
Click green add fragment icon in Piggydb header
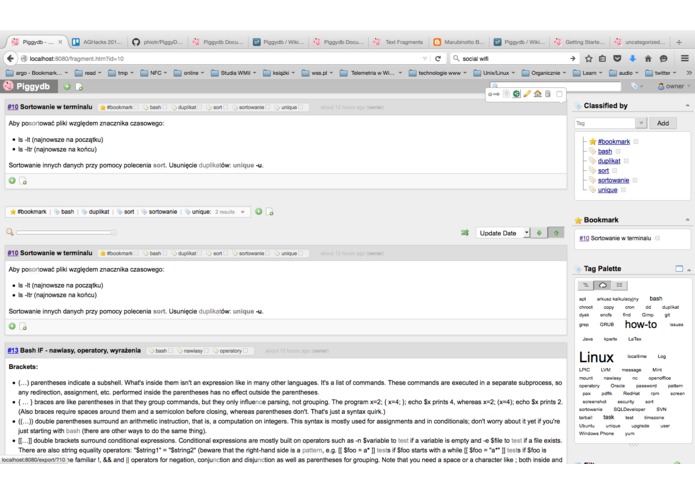pos(67,87)
